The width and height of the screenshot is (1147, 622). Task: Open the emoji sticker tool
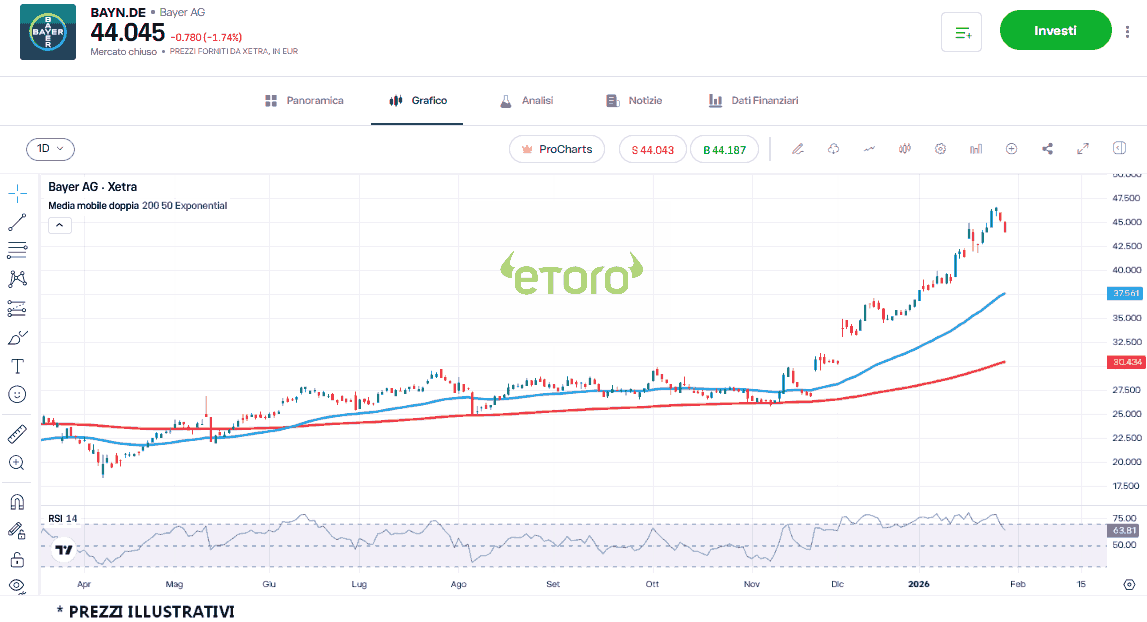tap(17, 395)
